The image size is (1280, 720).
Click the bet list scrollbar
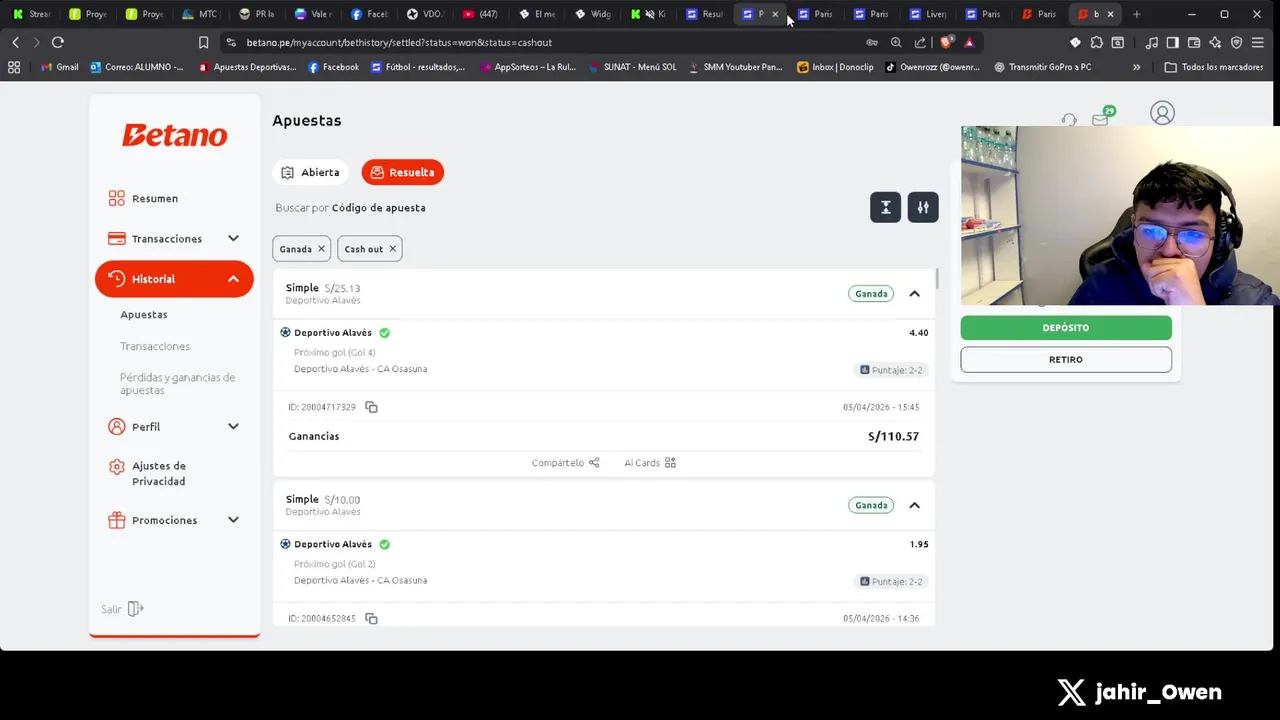tap(937, 278)
